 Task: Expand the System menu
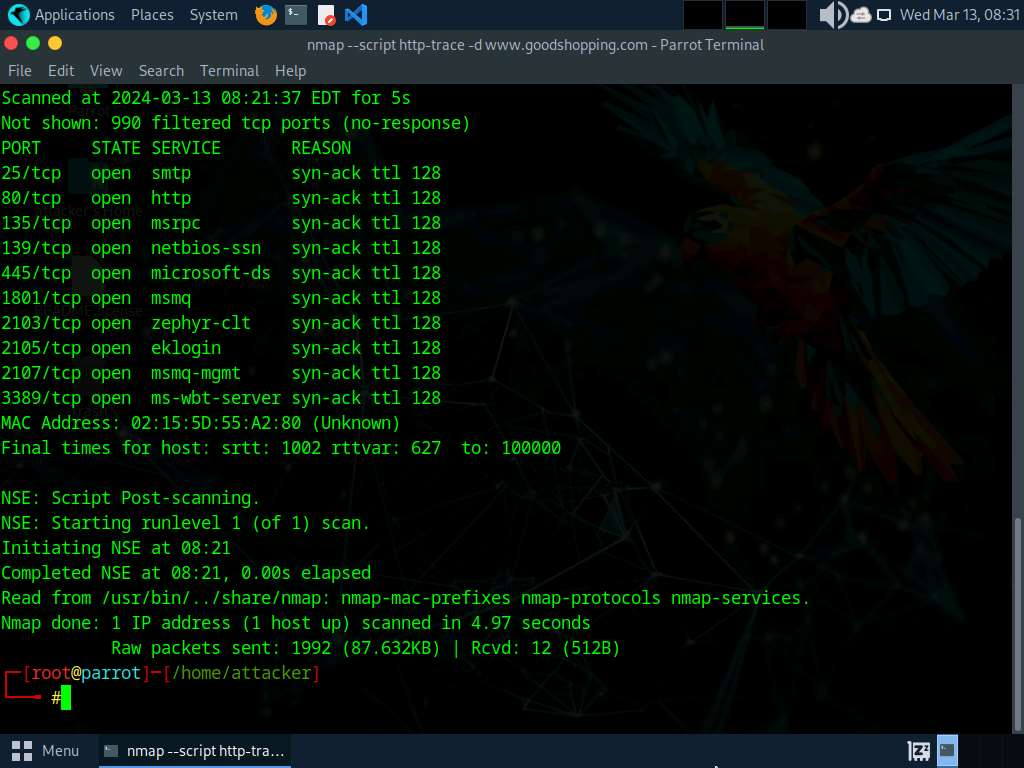coord(214,15)
